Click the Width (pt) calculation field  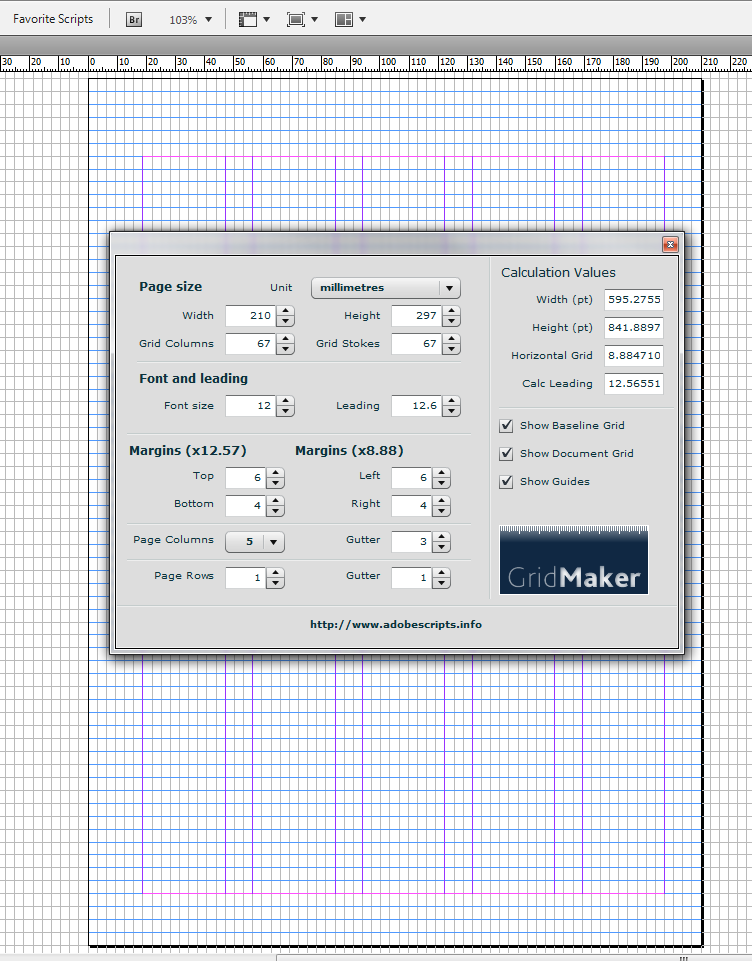pyautogui.click(x=634, y=300)
